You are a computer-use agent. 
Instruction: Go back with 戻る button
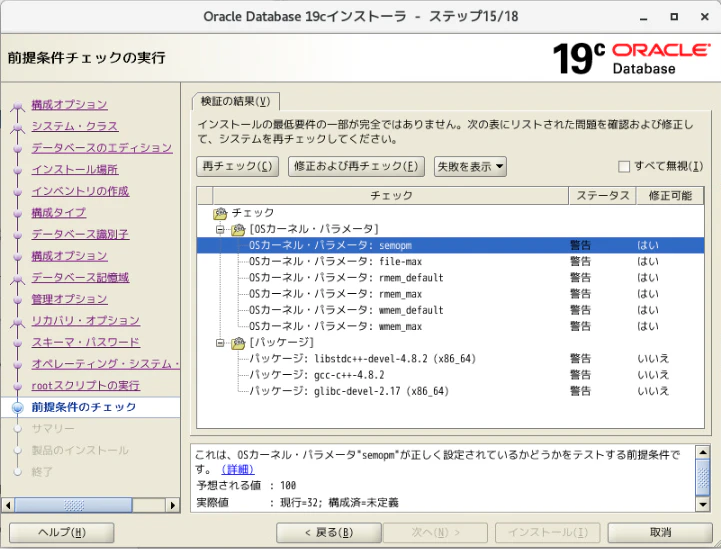coord(329,532)
